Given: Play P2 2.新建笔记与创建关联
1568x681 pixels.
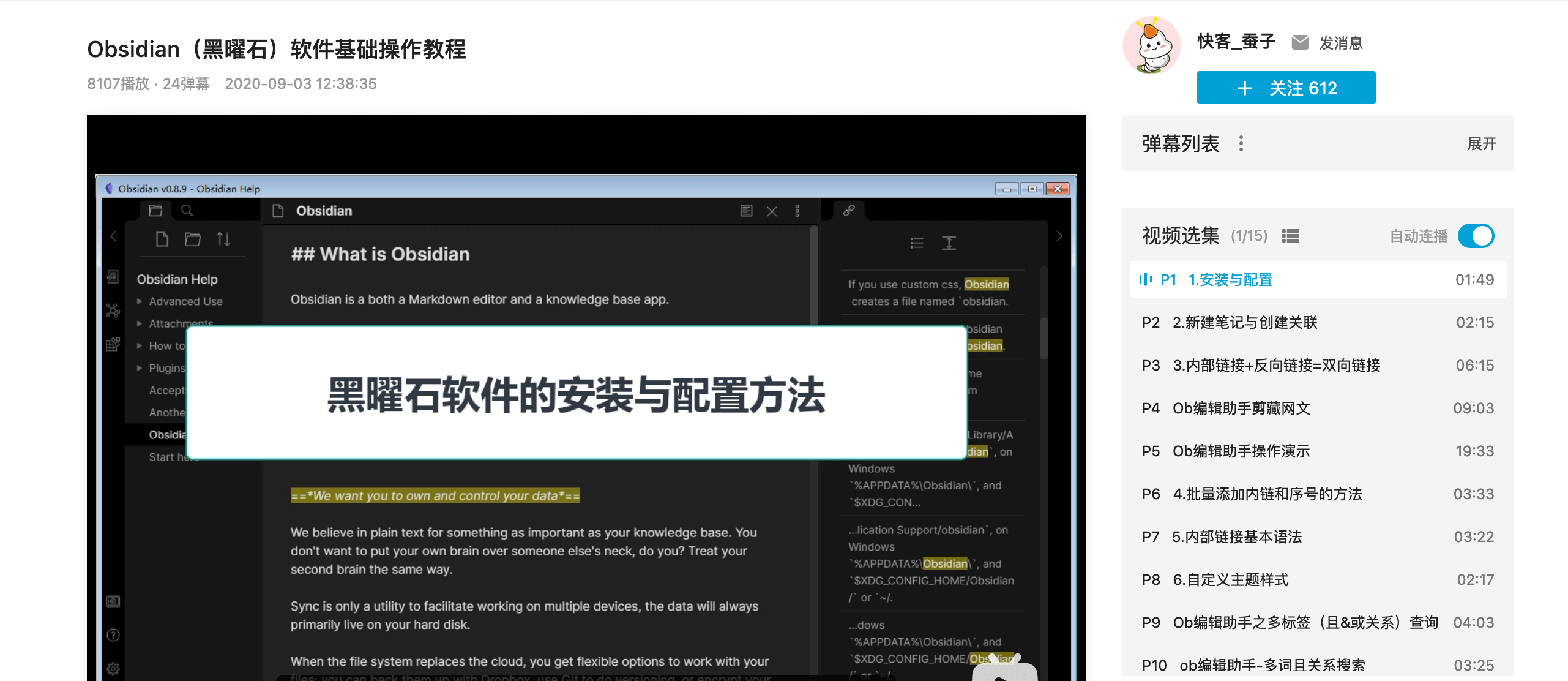Looking at the screenshot, I should click(1318, 323).
